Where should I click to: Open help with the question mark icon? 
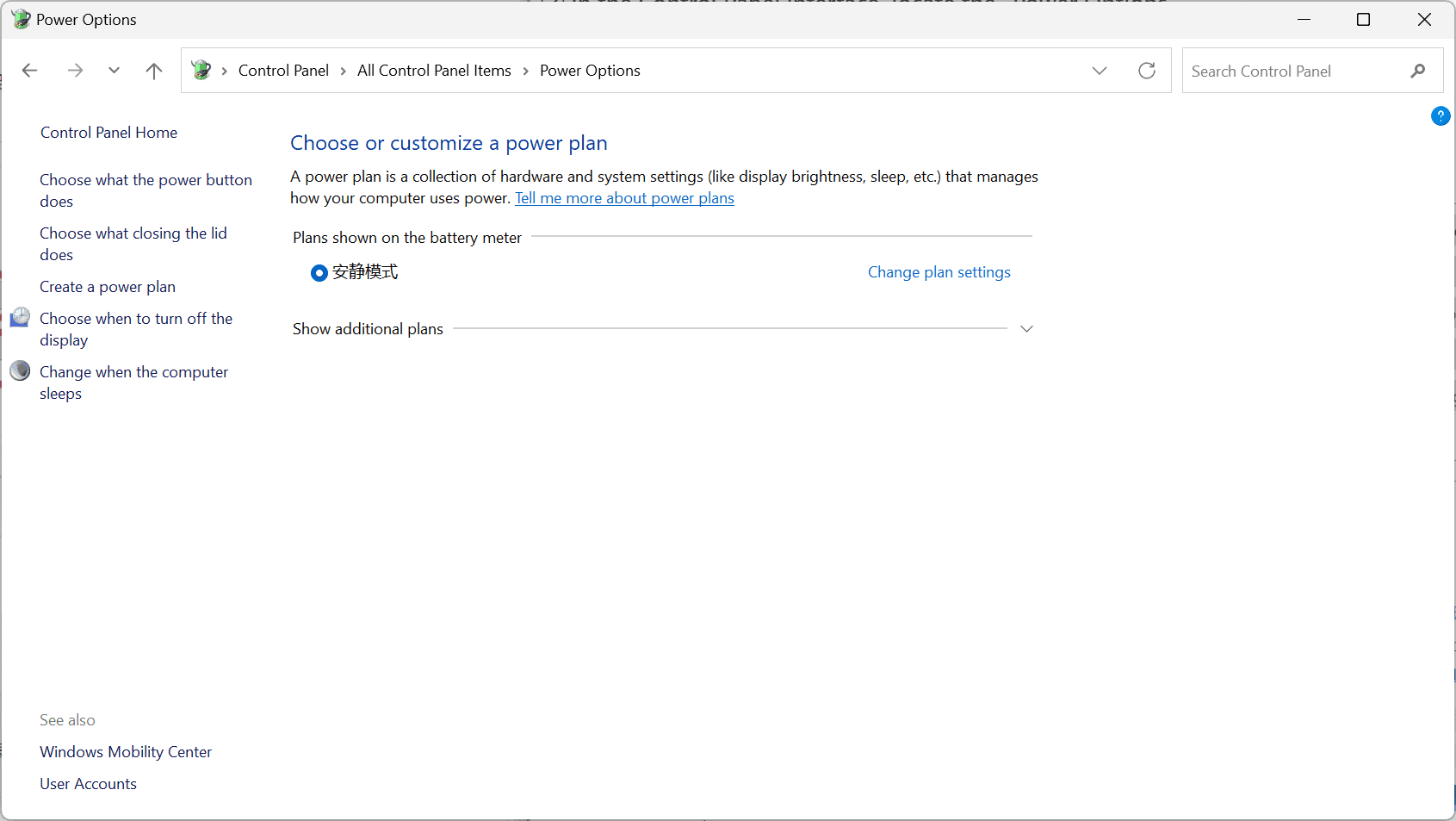(x=1441, y=115)
